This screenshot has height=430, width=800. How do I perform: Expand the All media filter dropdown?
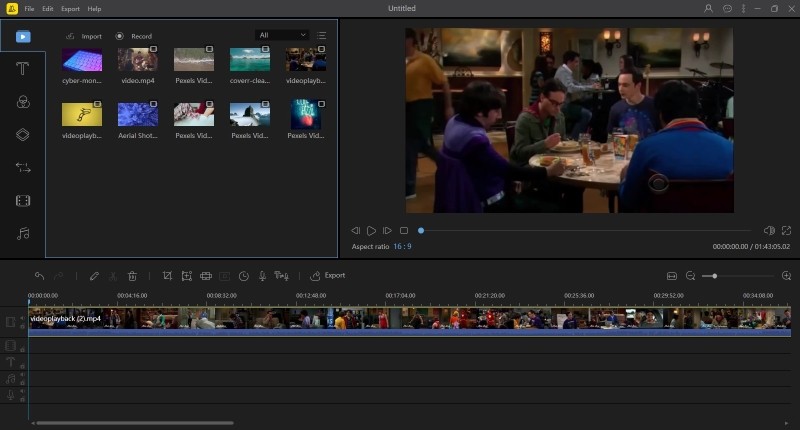(282, 35)
